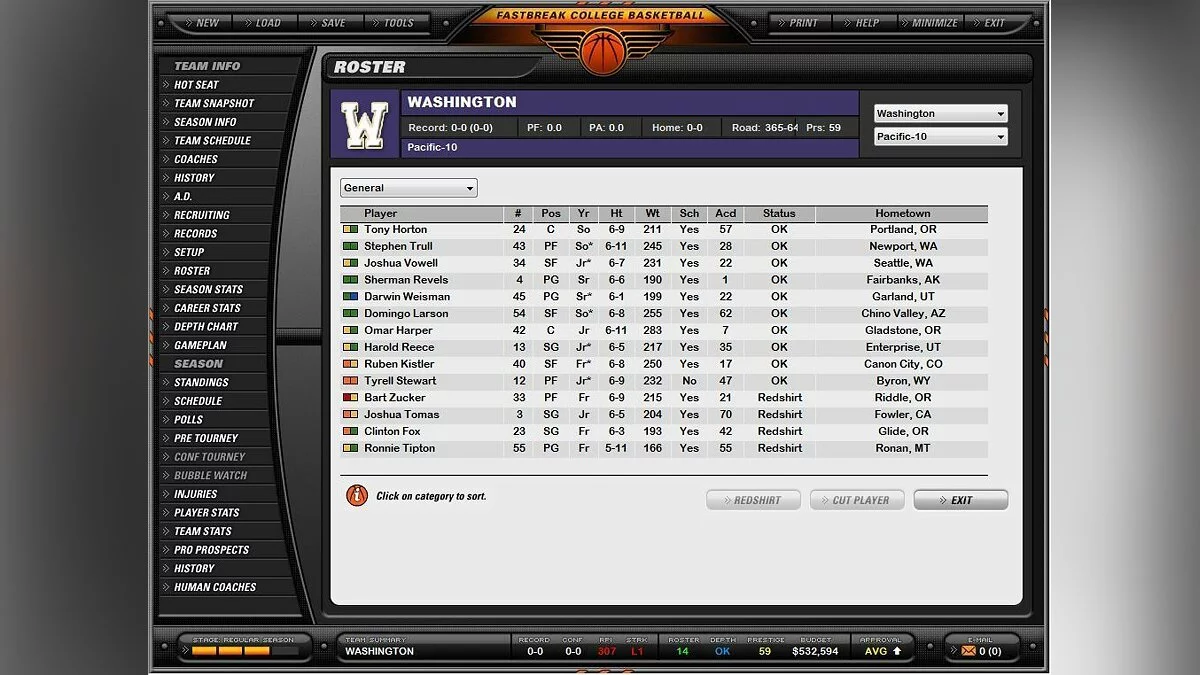Open Player Stats in sidebar
The width and height of the screenshot is (1200, 675).
pyautogui.click(x=206, y=513)
